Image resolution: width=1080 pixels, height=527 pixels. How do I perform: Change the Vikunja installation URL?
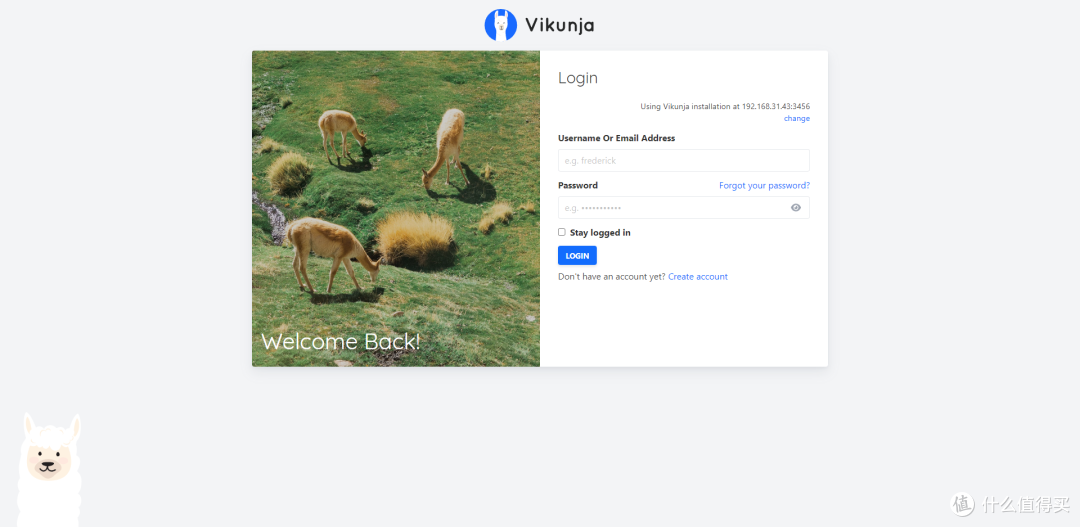coord(797,118)
